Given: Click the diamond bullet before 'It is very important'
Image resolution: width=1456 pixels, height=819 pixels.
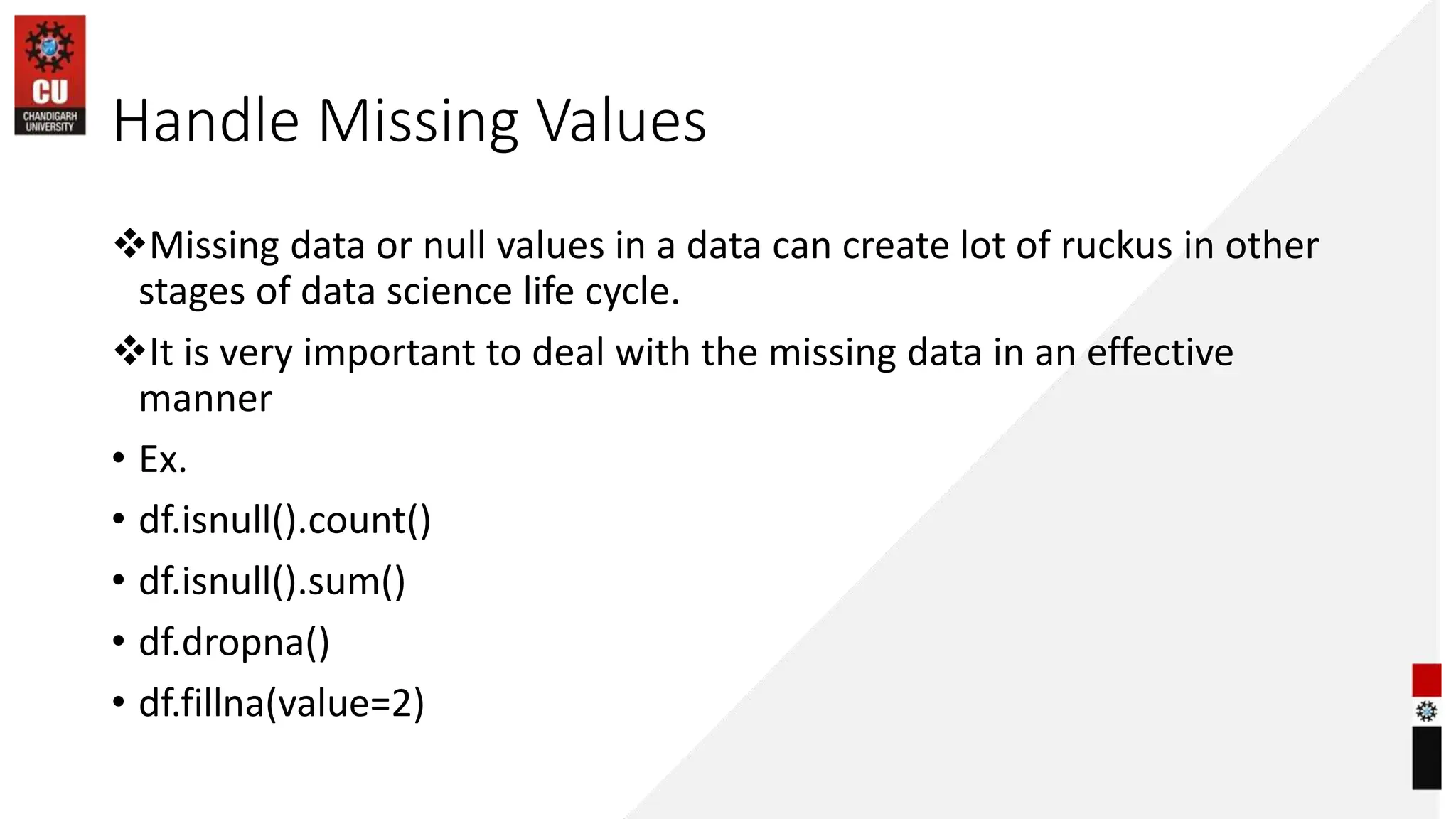Looking at the screenshot, I should [x=129, y=351].
